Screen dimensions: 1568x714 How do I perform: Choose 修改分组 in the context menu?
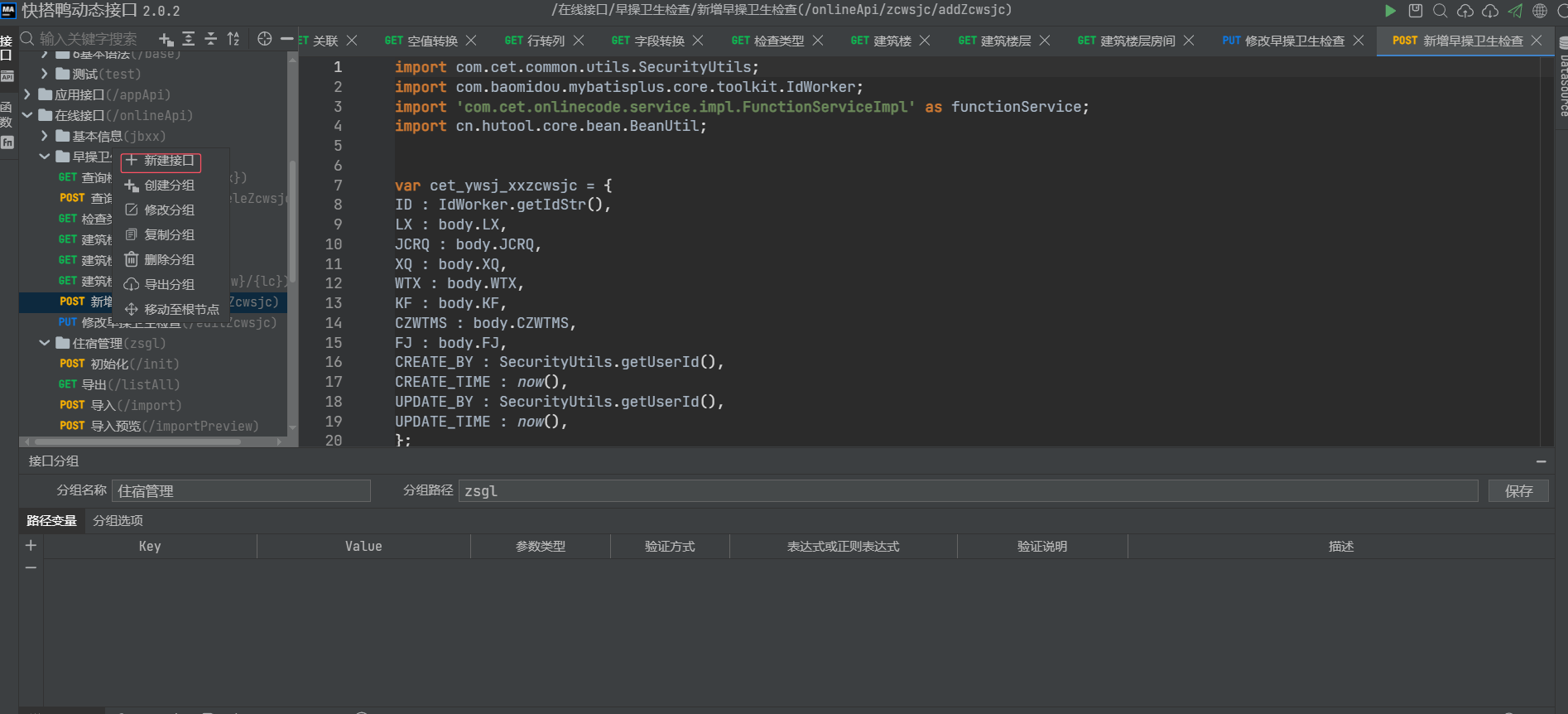pyautogui.click(x=170, y=210)
